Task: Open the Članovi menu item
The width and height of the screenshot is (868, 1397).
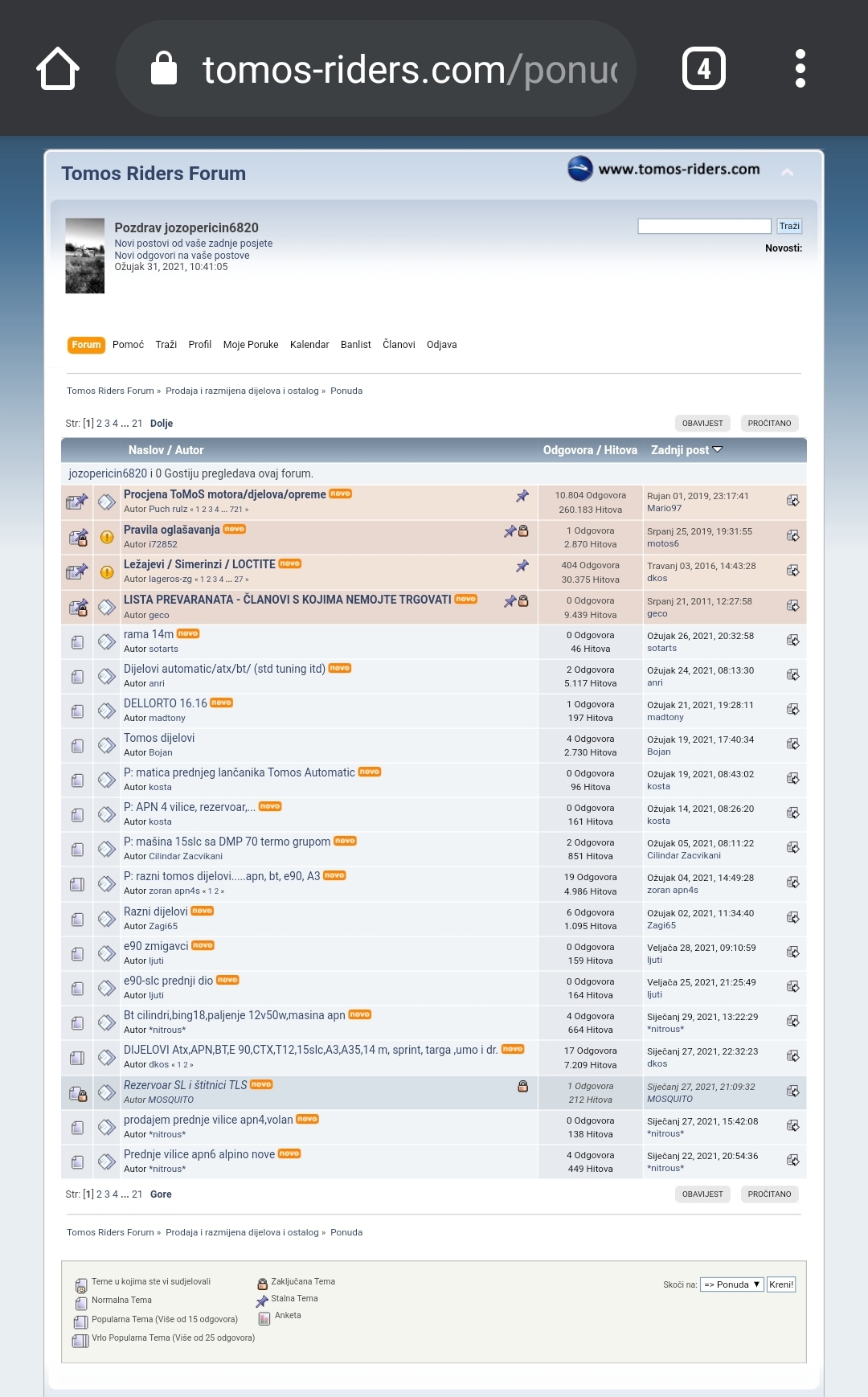Action: click(x=399, y=345)
